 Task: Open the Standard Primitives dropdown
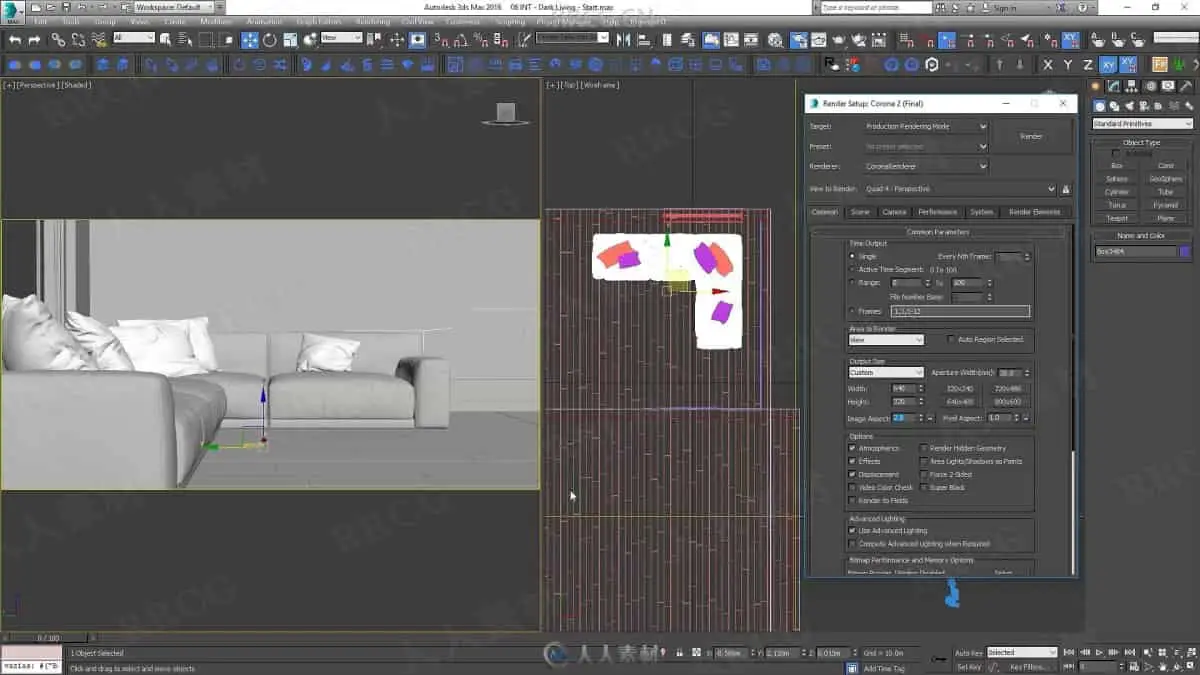coord(1142,124)
